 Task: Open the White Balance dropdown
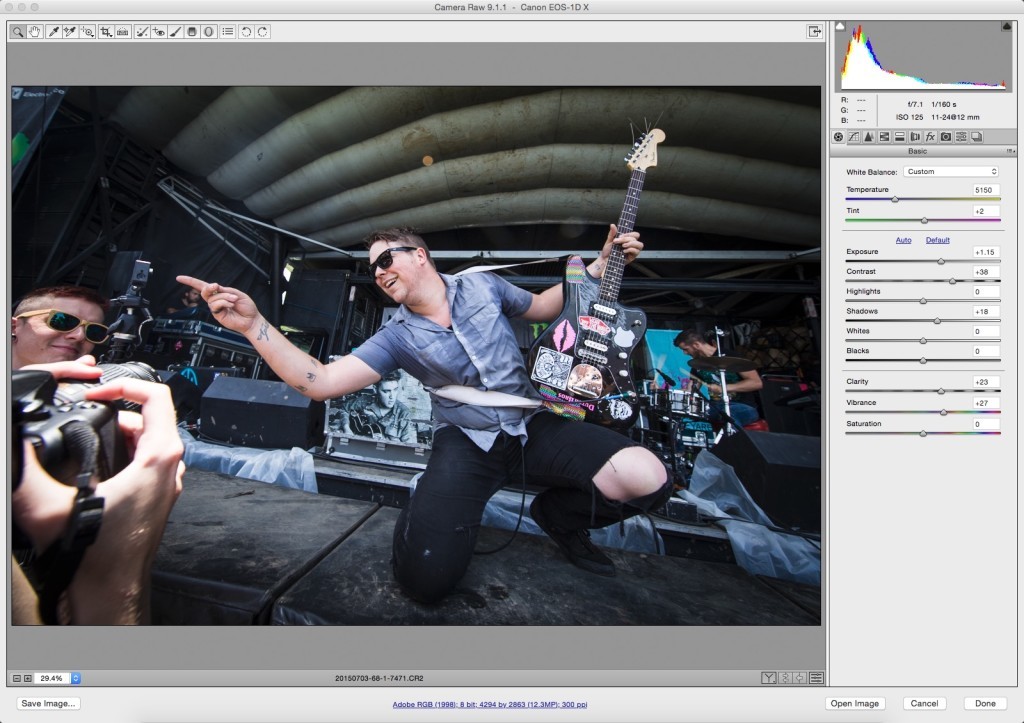(x=950, y=171)
